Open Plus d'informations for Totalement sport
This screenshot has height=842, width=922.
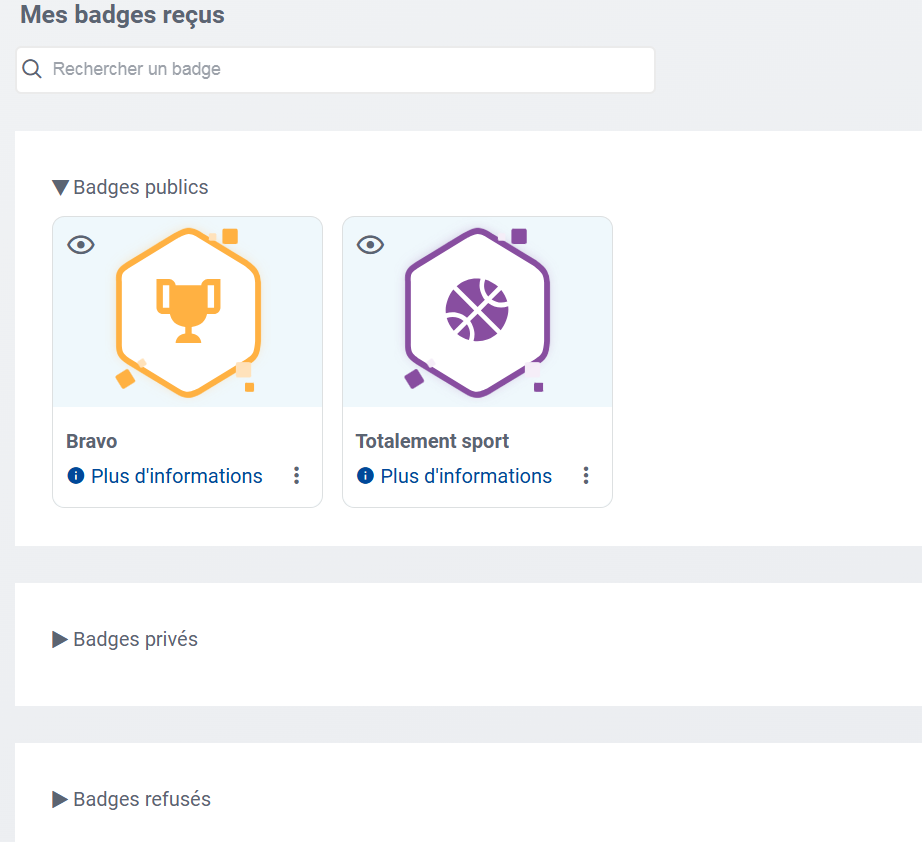point(465,476)
